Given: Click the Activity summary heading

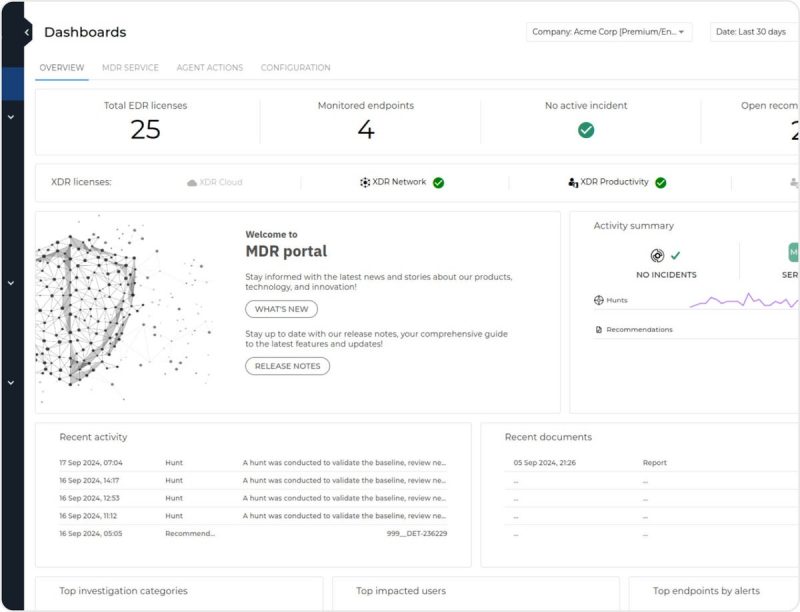Looking at the screenshot, I should 634,226.
